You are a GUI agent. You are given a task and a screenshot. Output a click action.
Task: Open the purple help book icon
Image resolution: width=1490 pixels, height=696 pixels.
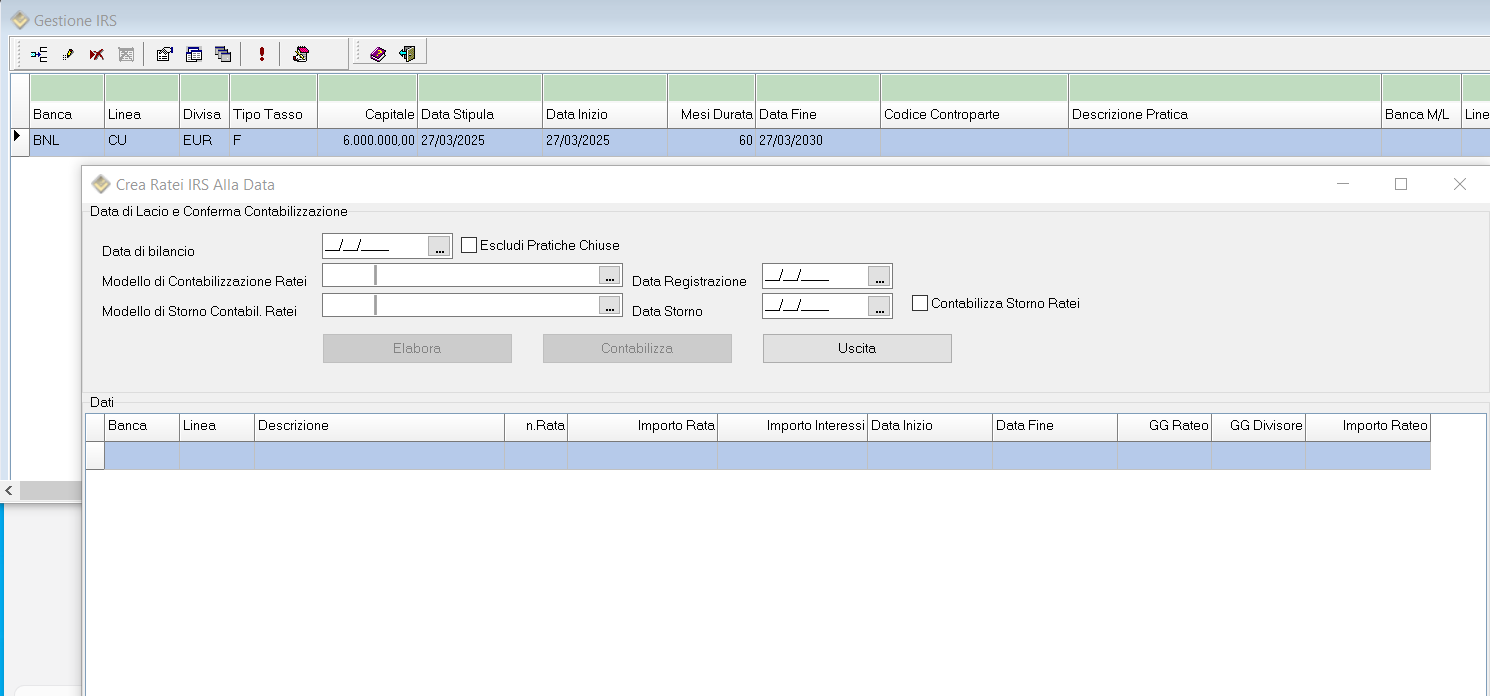pyautogui.click(x=377, y=54)
